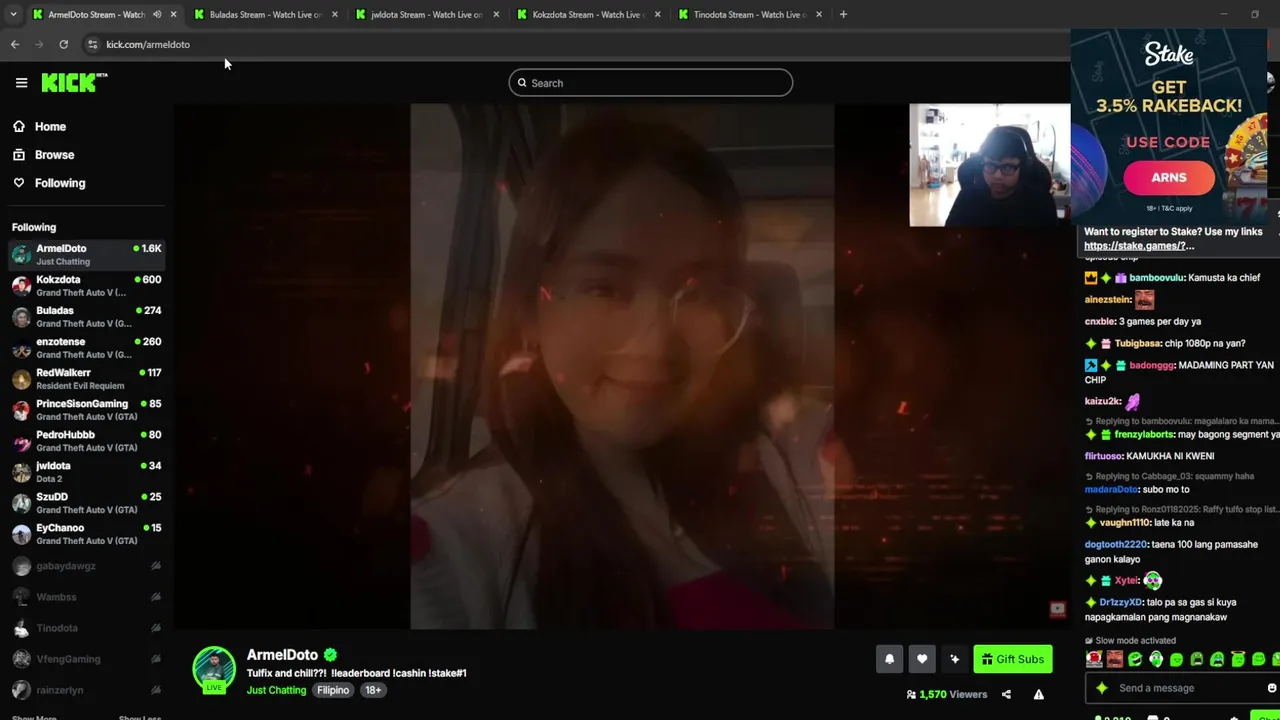
Task: Click the 18+ tag
Action: [x=372, y=690]
